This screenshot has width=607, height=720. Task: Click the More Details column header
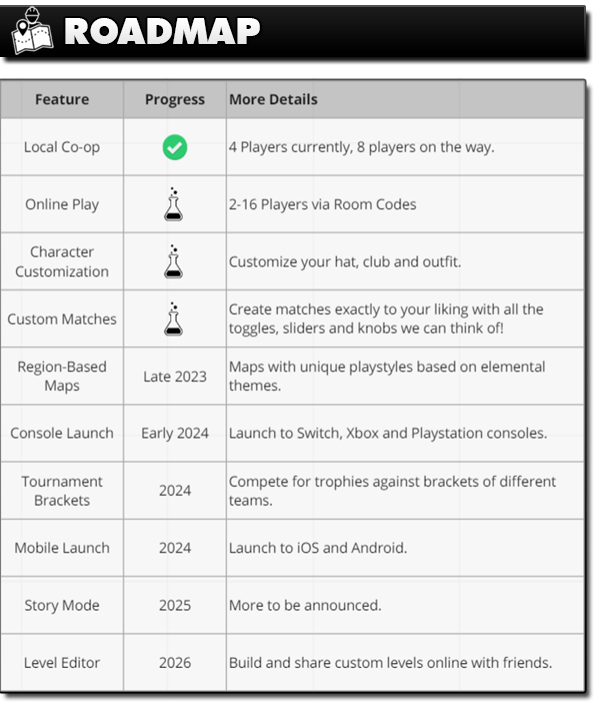tap(273, 99)
